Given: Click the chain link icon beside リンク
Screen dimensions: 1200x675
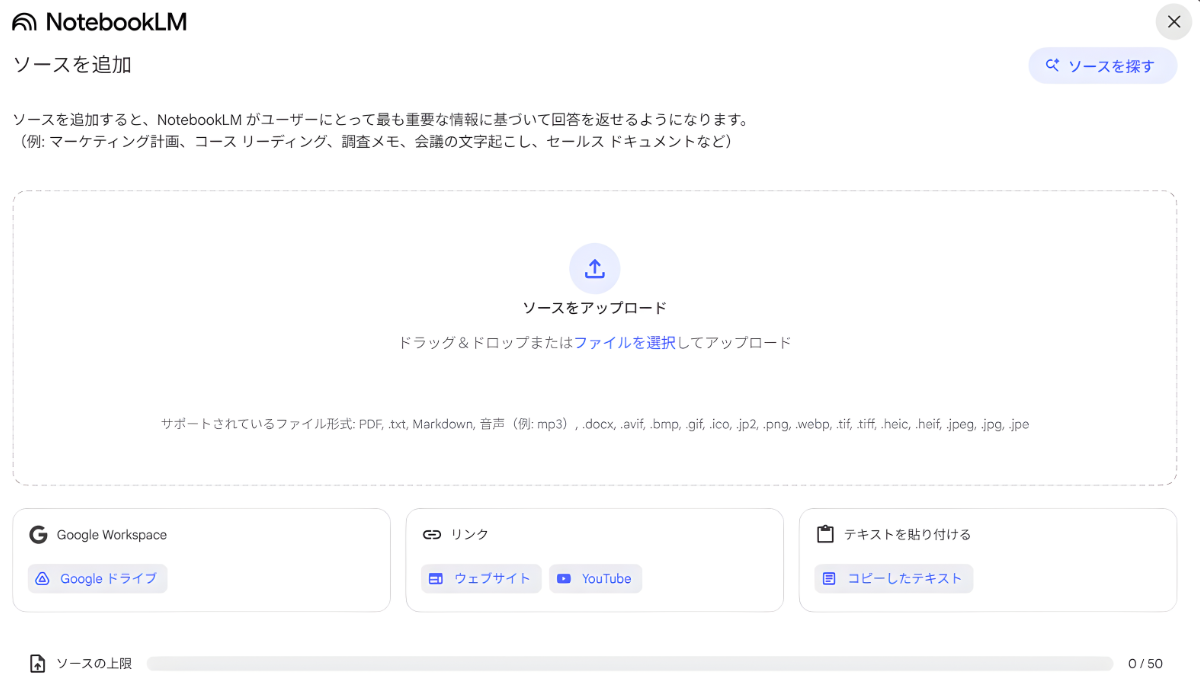Looking at the screenshot, I should [431, 535].
